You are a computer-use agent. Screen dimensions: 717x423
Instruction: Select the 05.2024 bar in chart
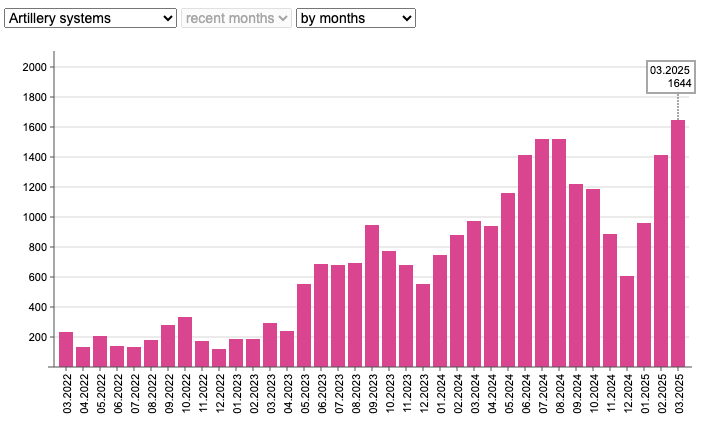[508, 280]
